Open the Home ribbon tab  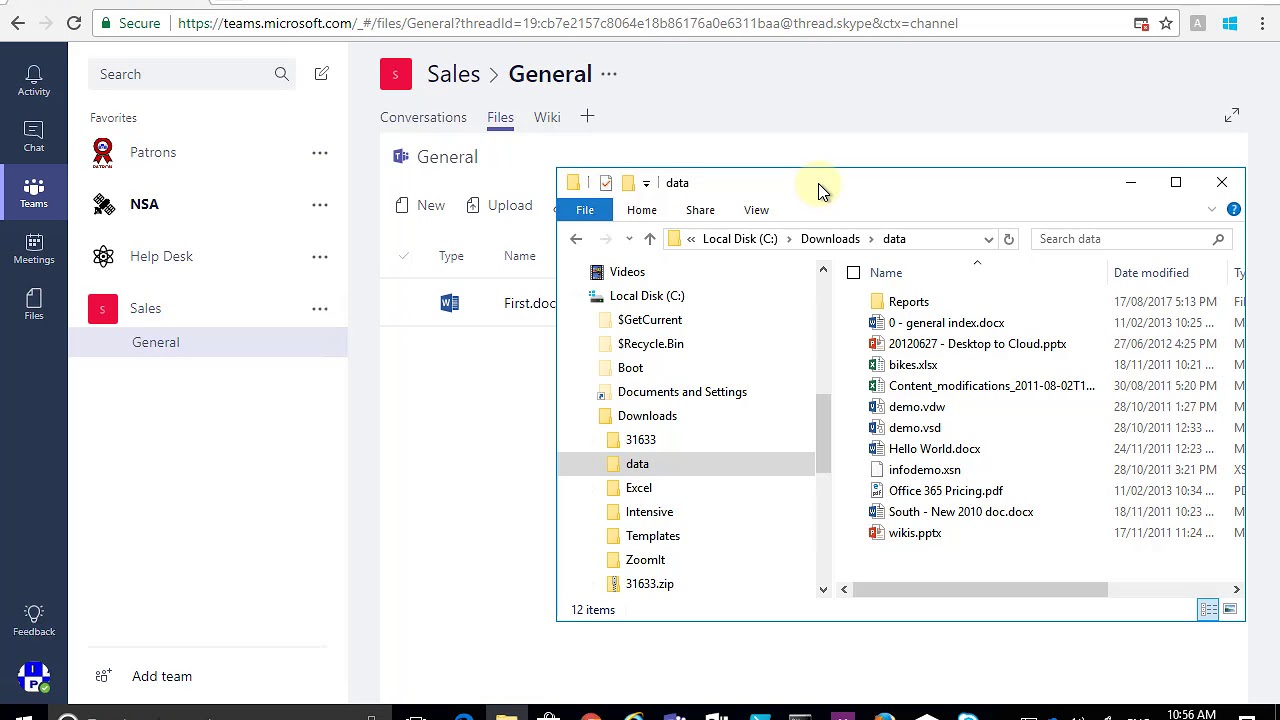pos(642,210)
